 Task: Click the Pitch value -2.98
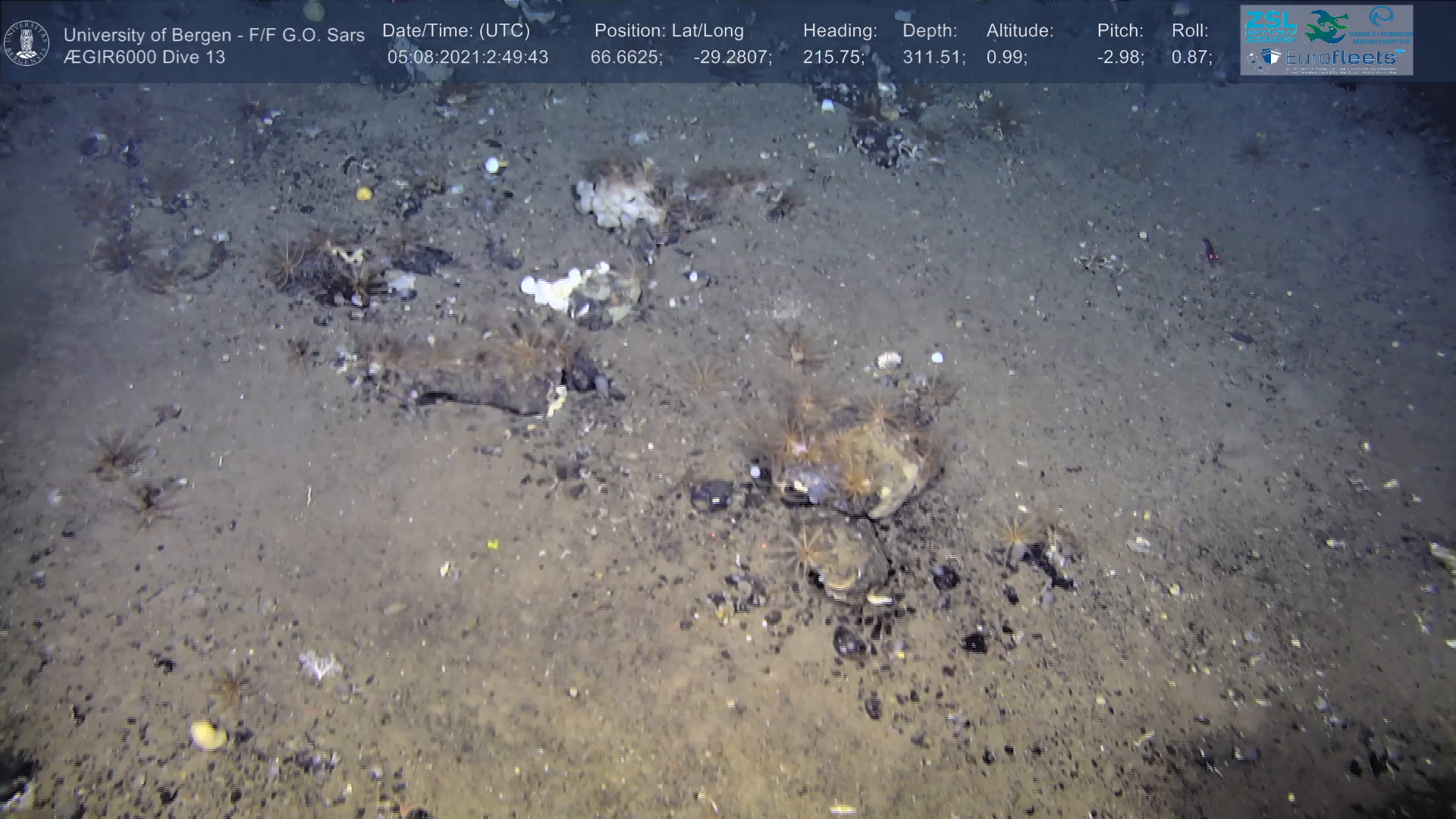(x=1120, y=57)
